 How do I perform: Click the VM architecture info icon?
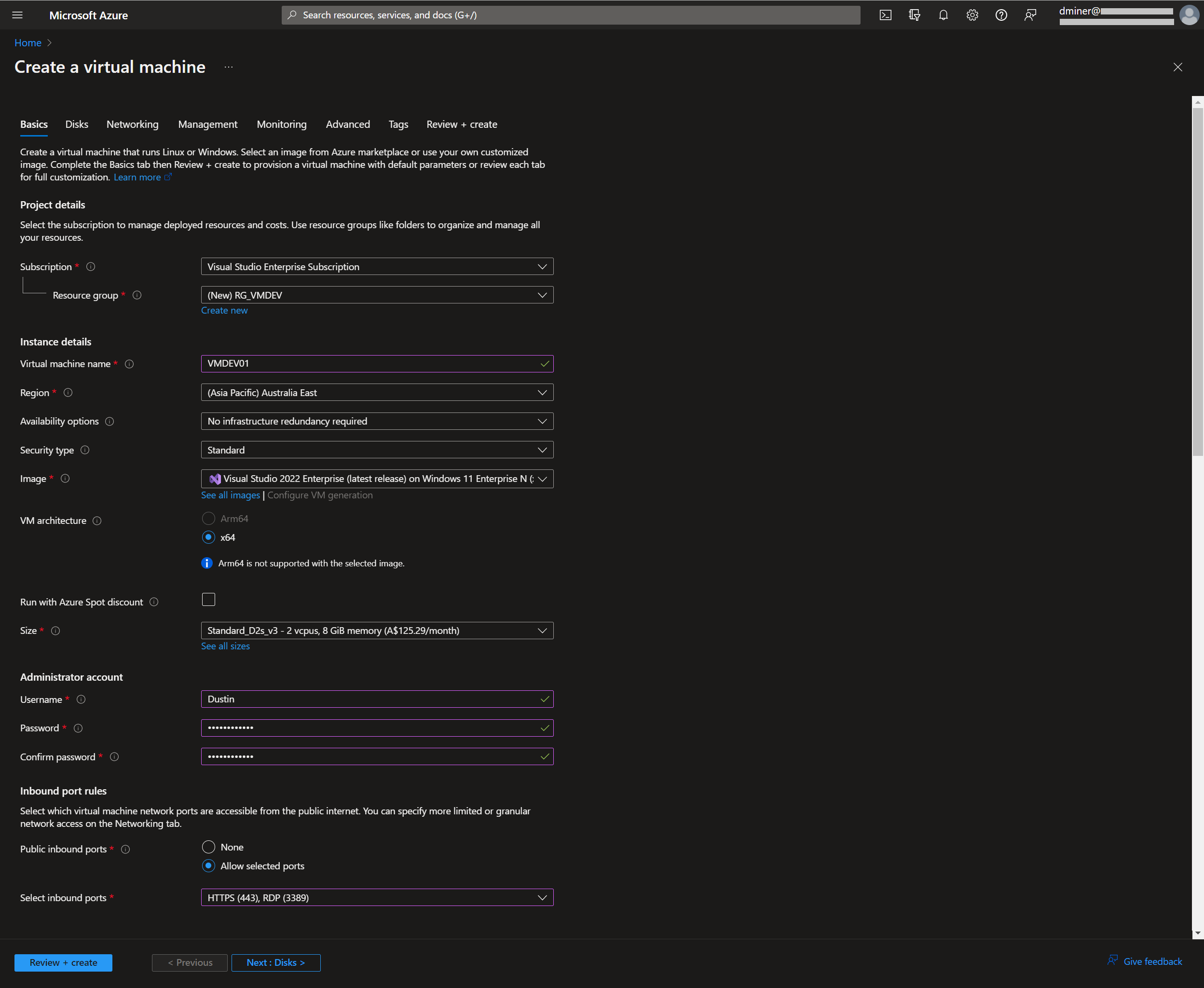pos(97,521)
